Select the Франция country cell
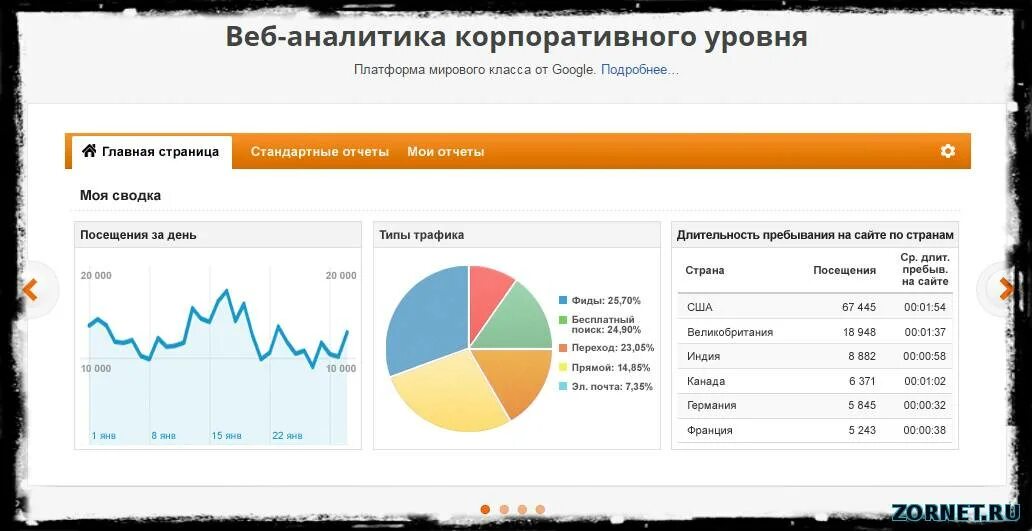 click(x=710, y=431)
